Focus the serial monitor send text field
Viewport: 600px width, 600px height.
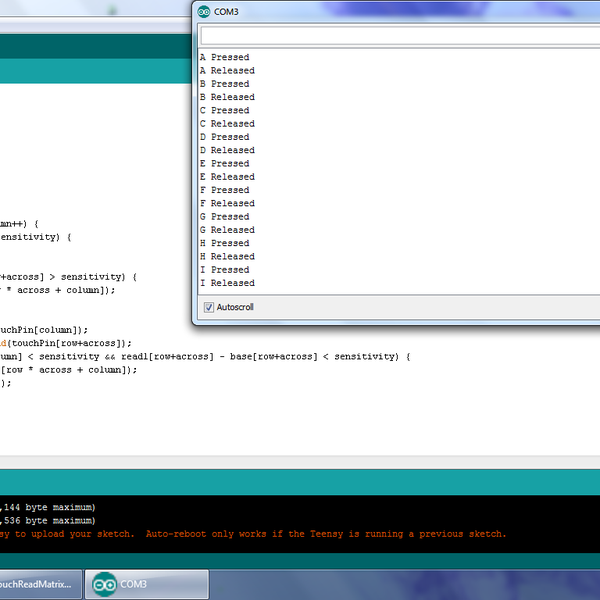click(400, 35)
